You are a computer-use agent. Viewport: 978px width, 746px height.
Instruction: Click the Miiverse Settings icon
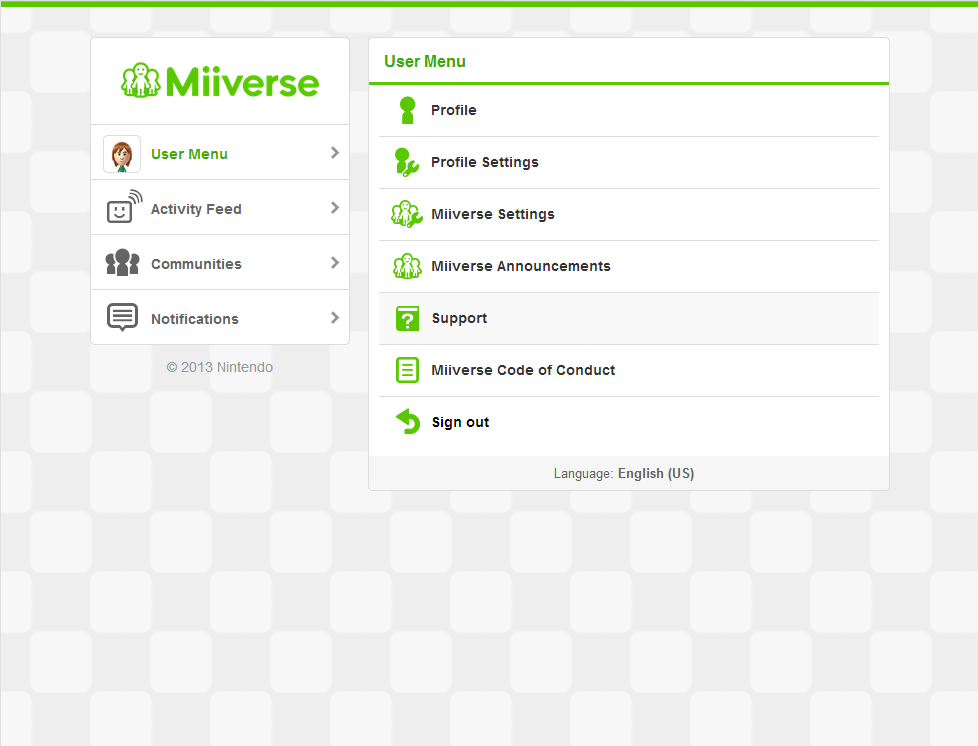coord(407,214)
